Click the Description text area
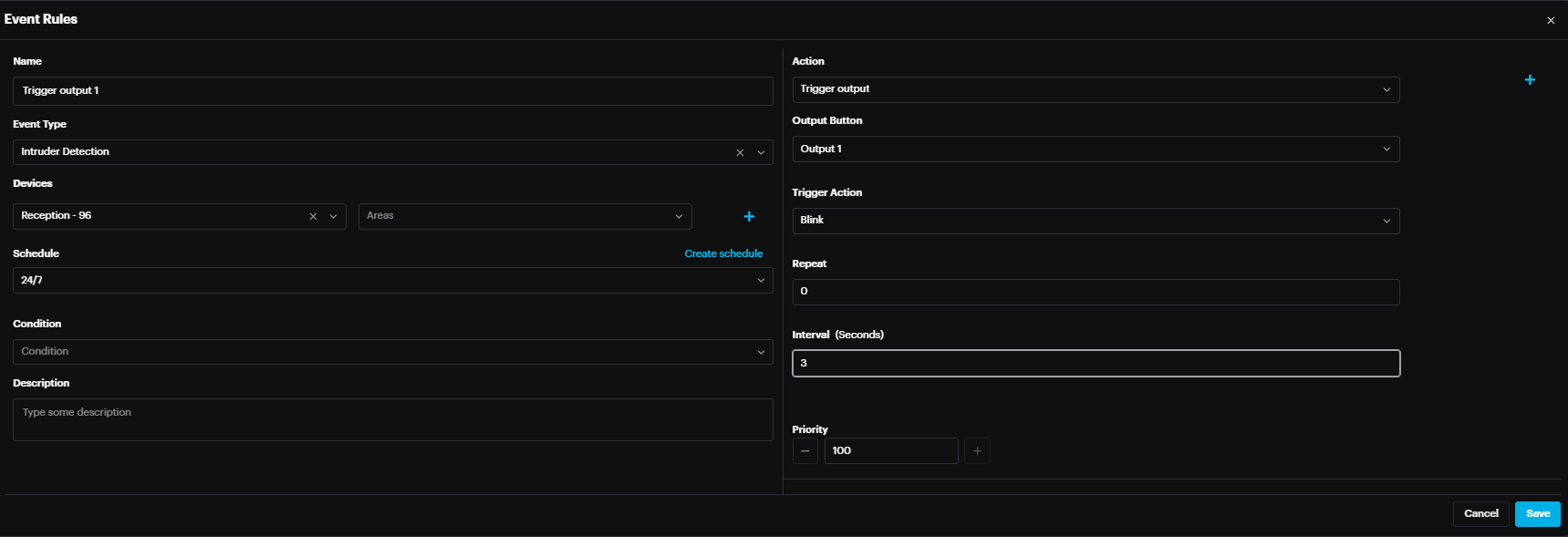Image resolution: width=1568 pixels, height=537 pixels. coord(392,419)
